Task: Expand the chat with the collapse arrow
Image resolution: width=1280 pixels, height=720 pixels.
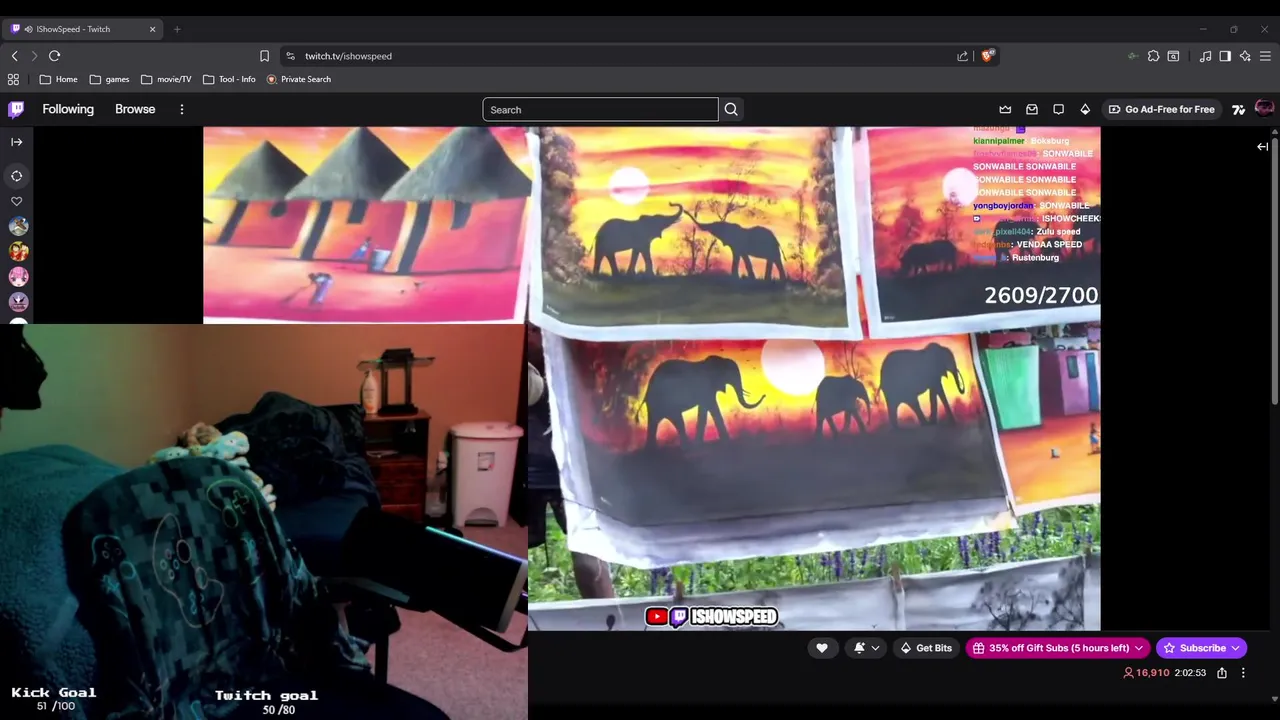Action: tap(1262, 147)
